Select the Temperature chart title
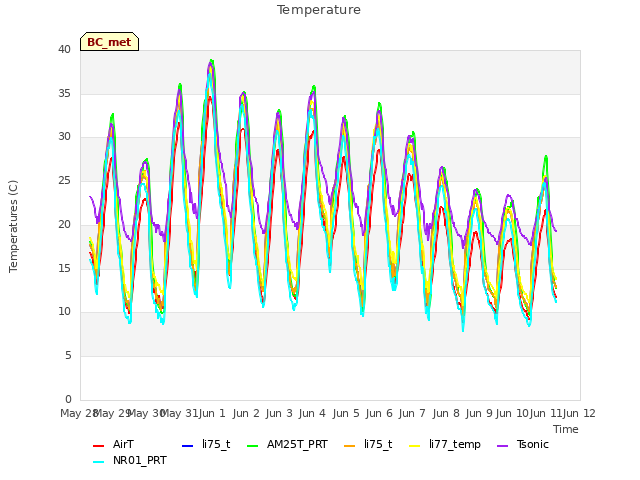Image resolution: width=640 pixels, height=480 pixels. tap(319, 10)
